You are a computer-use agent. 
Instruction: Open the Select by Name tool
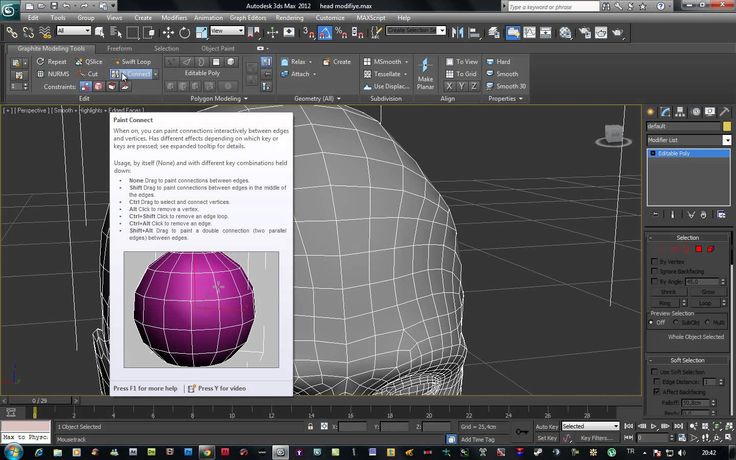click(115, 32)
